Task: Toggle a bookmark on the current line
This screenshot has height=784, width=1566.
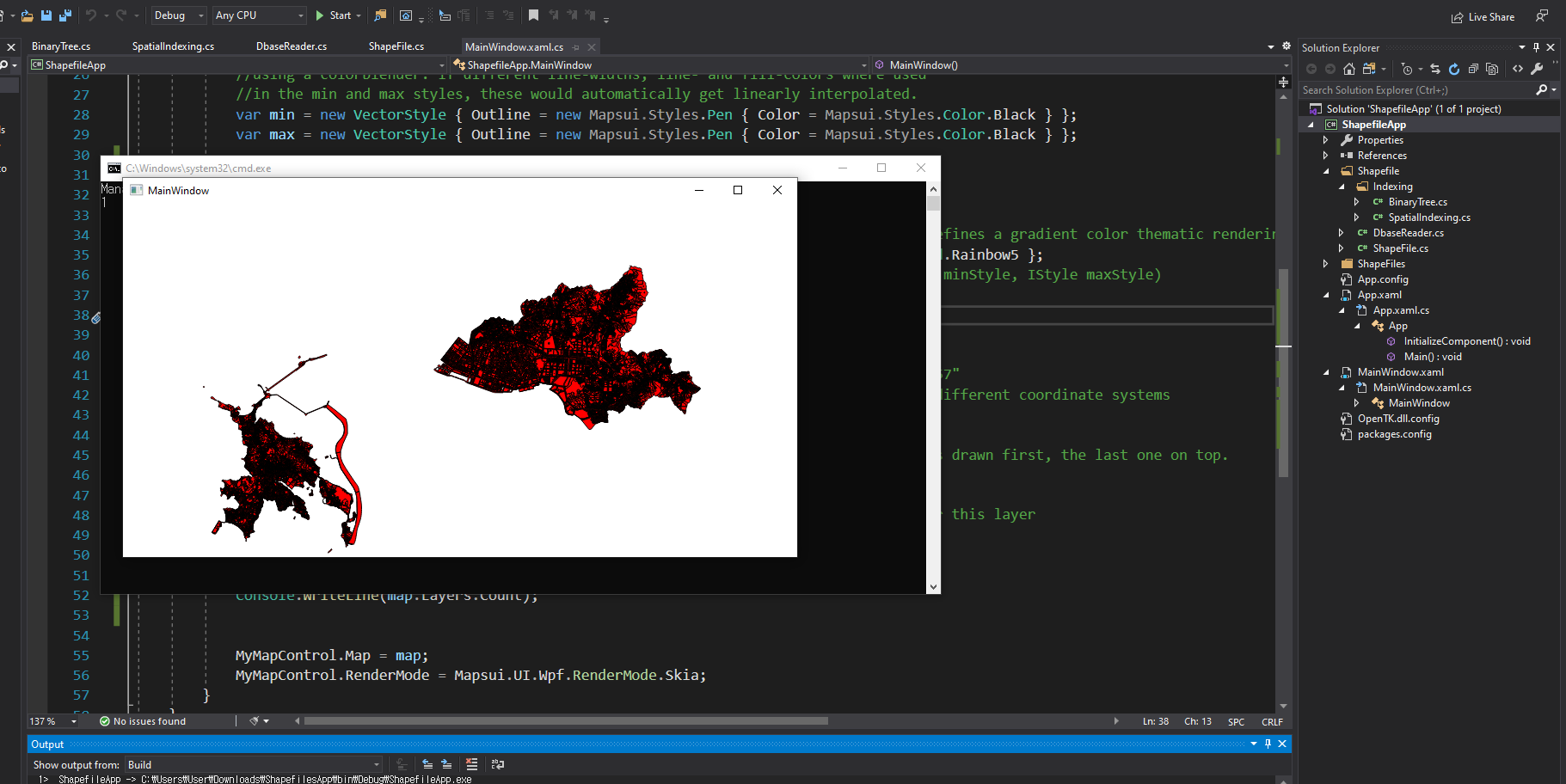Action: [533, 15]
